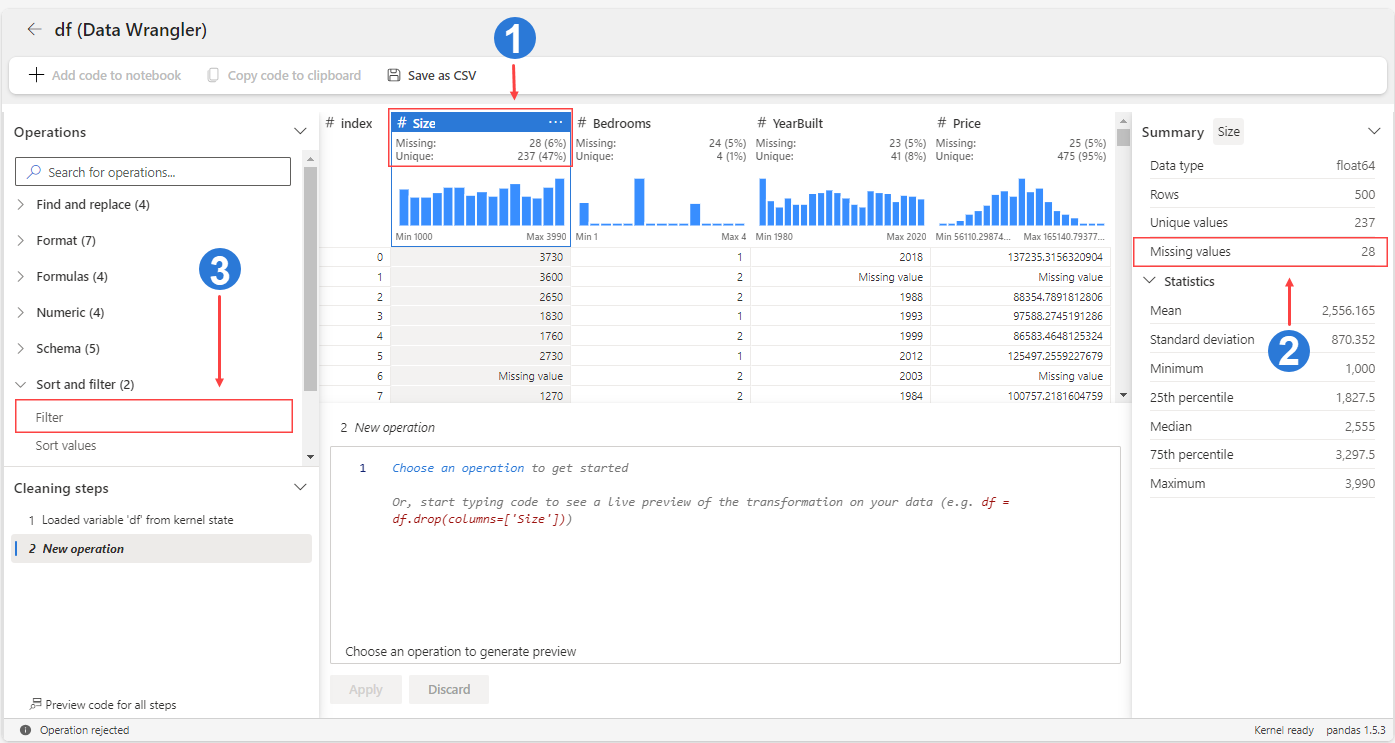Click the back arrow next to df title

(34, 30)
